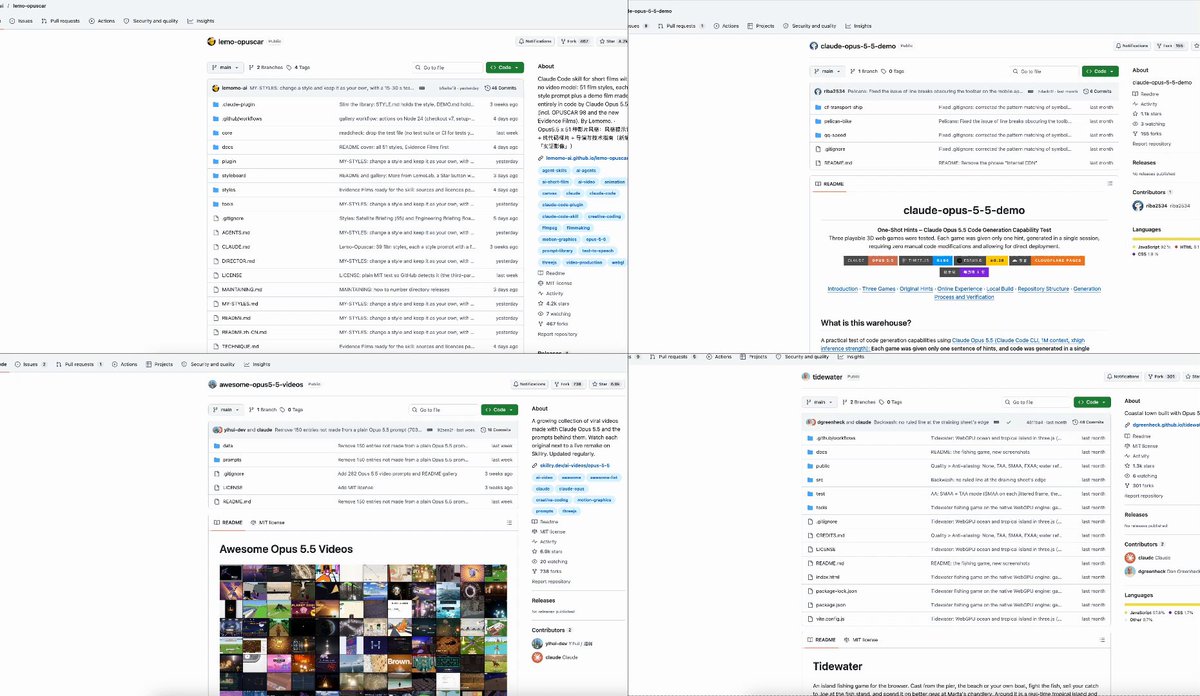Screen dimensions: 1200x696
Task: Click the branches icon beside 2 Branches in lemo-opuscar
Action: tap(251, 67)
